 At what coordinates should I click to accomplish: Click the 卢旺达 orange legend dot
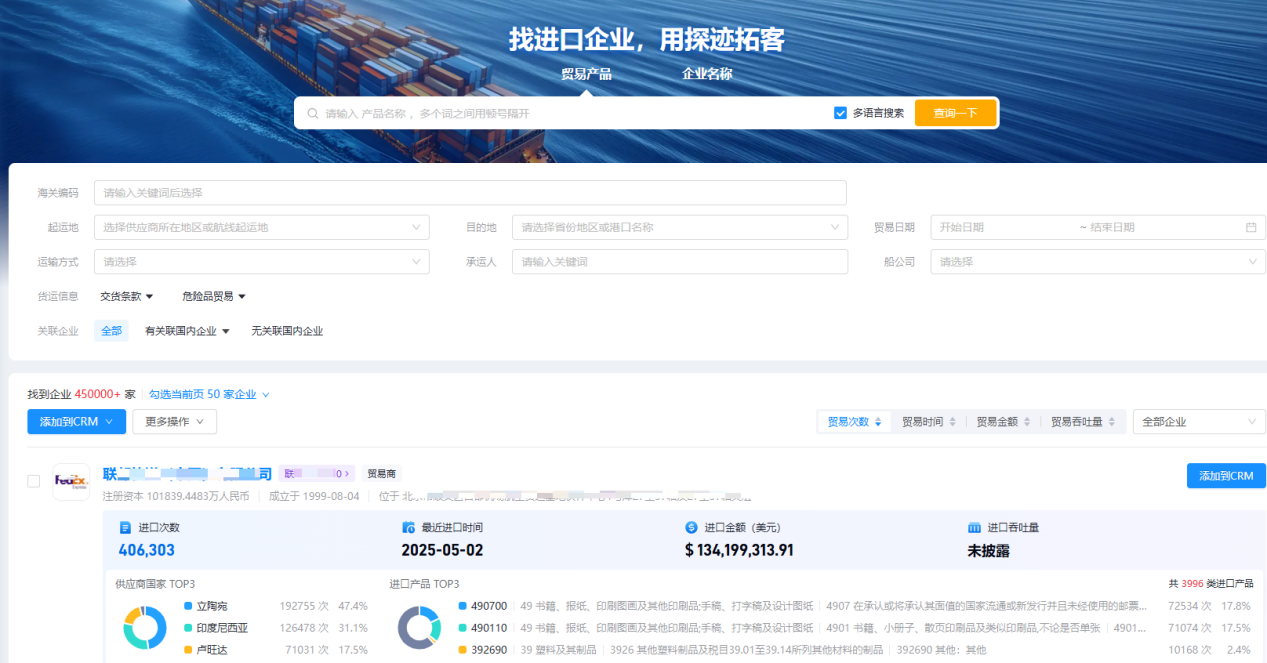[x=188, y=650]
